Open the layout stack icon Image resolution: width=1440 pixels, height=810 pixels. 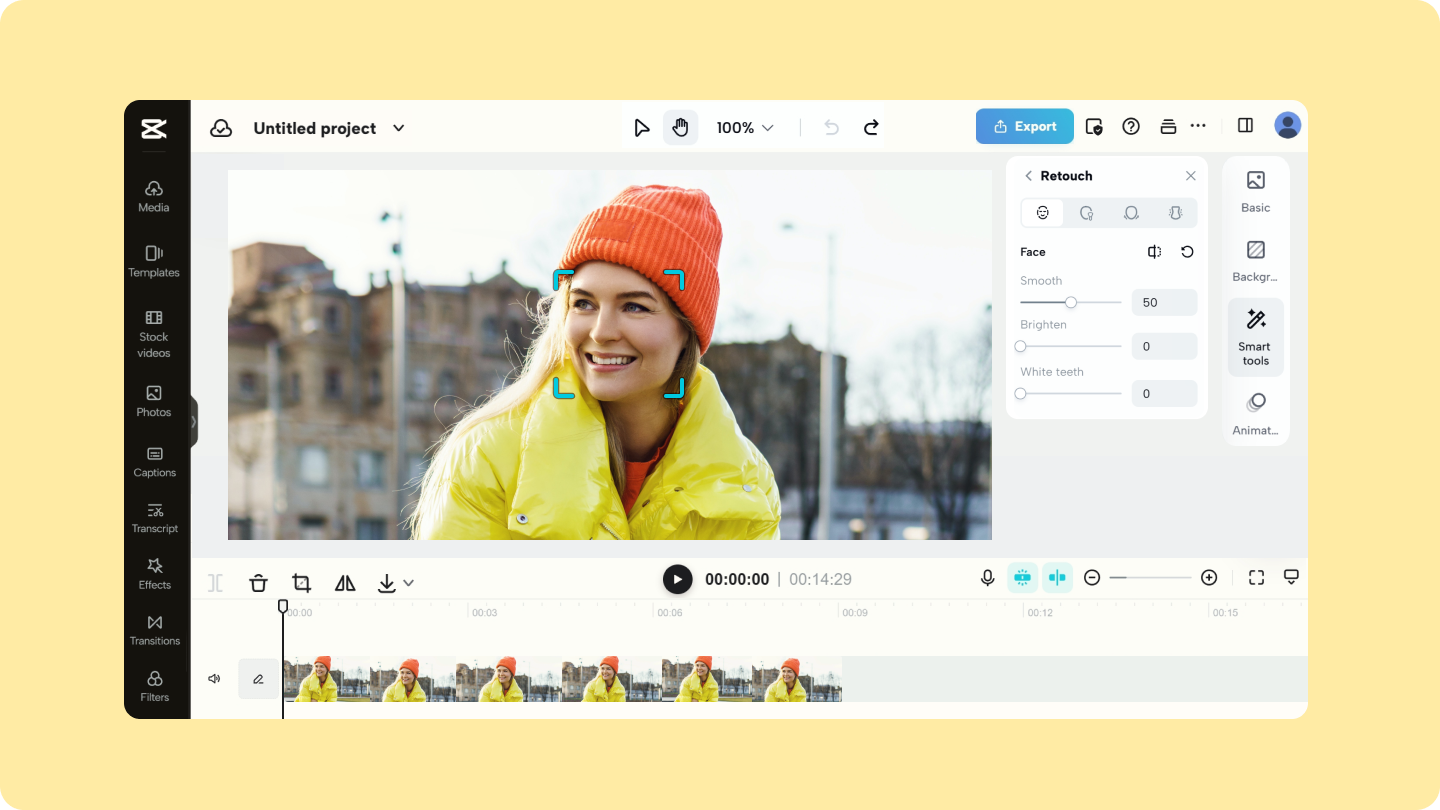[1167, 126]
